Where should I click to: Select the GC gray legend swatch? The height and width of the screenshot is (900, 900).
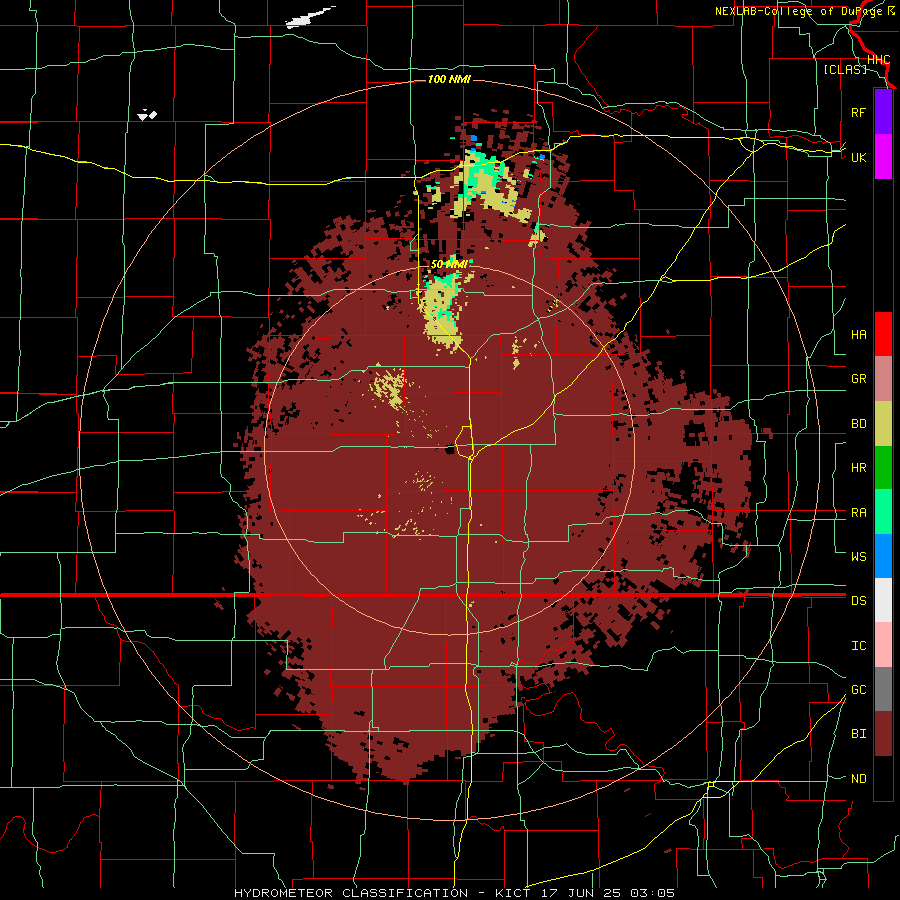point(883,689)
